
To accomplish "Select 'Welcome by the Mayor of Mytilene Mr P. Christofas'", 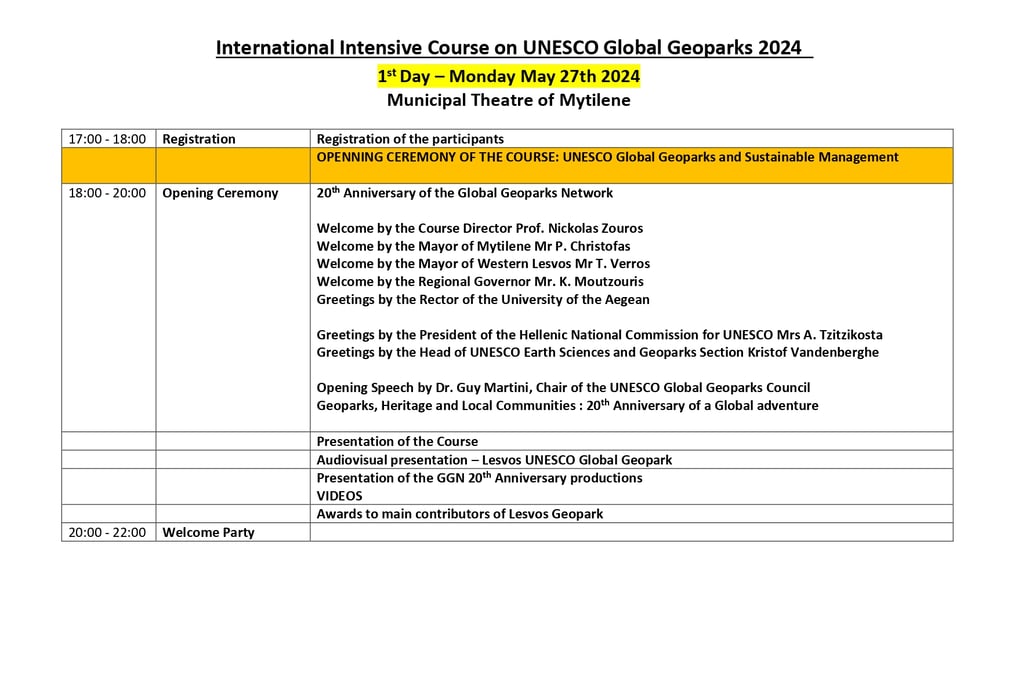I will (473, 246).
